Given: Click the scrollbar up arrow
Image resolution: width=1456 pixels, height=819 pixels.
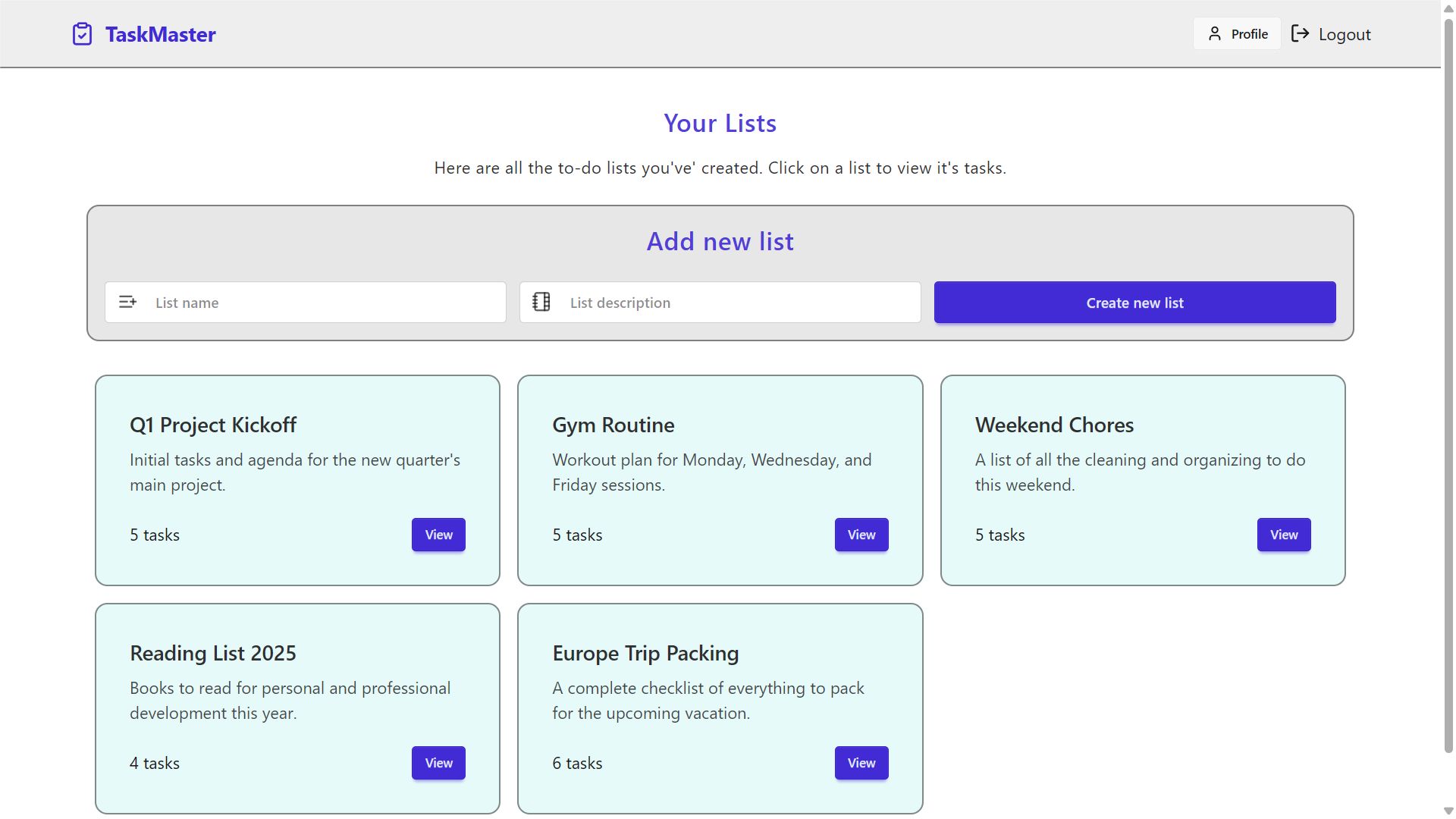Looking at the screenshot, I should (x=1448, y=8).
